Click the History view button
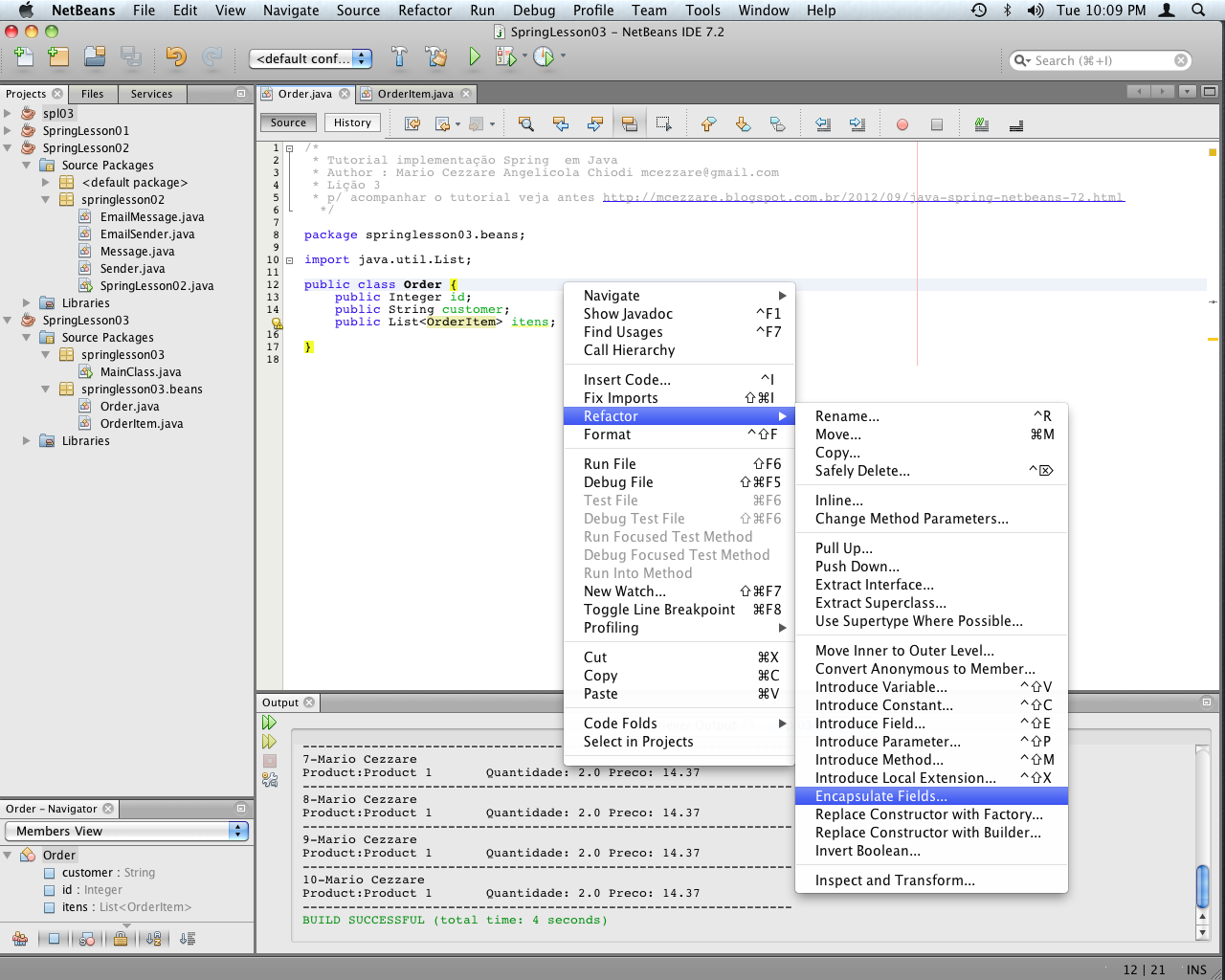 (x=352, y=122)
